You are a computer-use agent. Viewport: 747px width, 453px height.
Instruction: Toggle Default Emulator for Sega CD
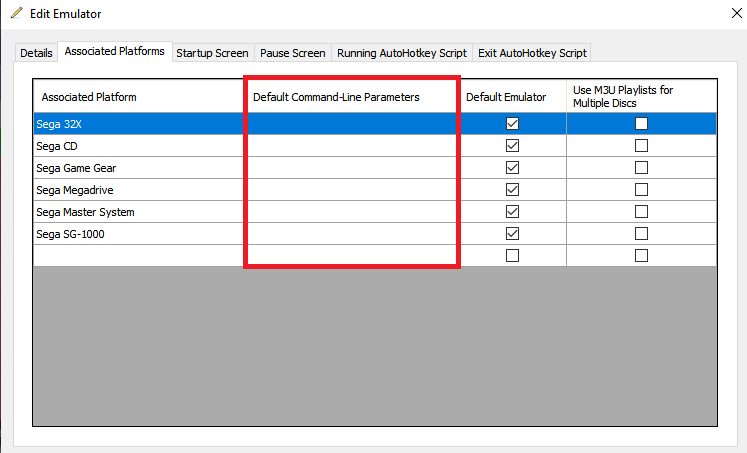(512, 146)
